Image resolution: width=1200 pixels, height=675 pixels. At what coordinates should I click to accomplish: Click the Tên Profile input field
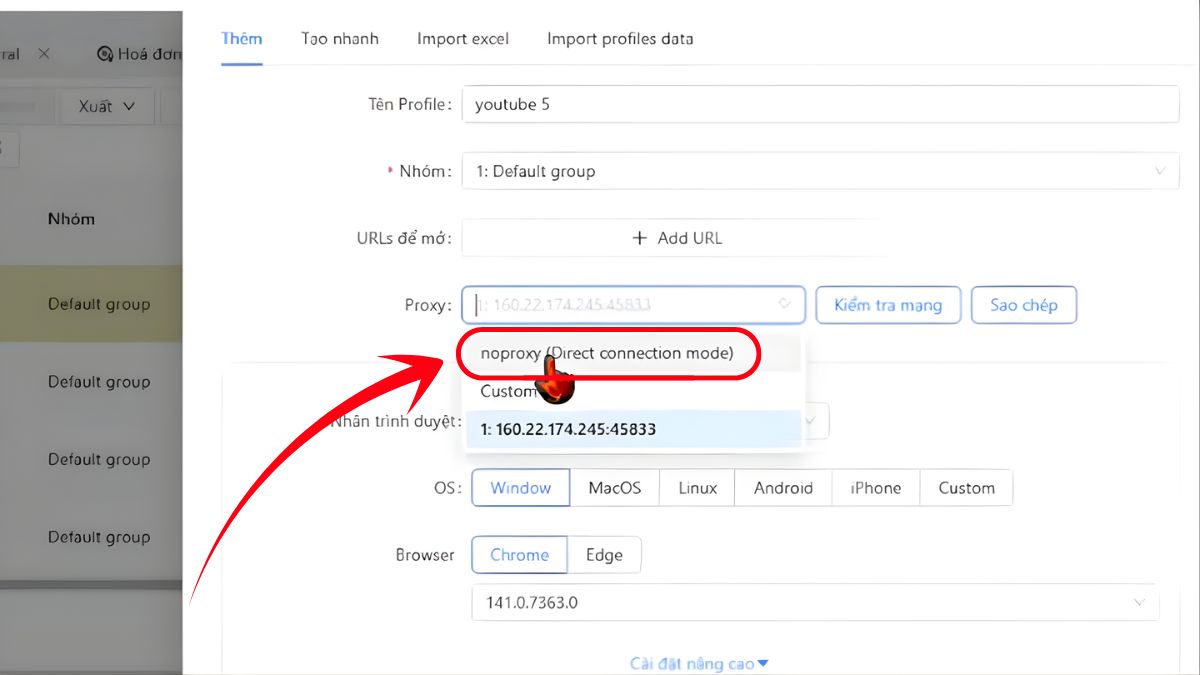click(x=820, y=104)
